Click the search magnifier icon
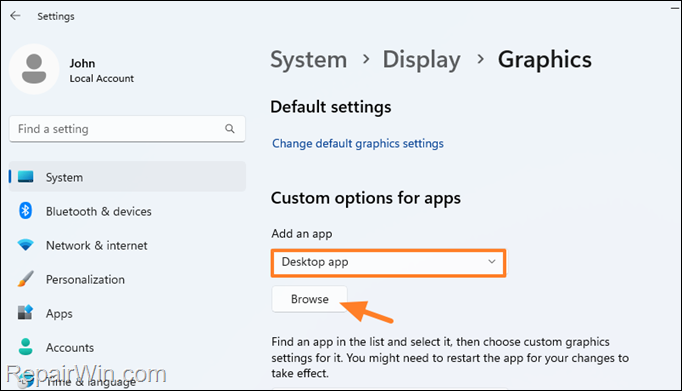This screenshot has height=391, width=682. 230,129
